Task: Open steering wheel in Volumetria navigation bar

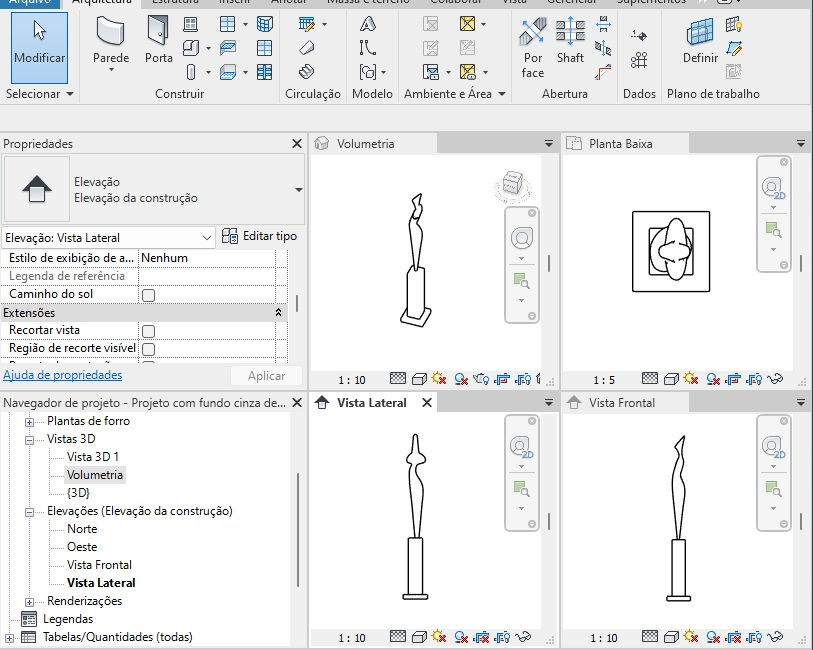Action: pyautogui.click(x=522, y=238)
